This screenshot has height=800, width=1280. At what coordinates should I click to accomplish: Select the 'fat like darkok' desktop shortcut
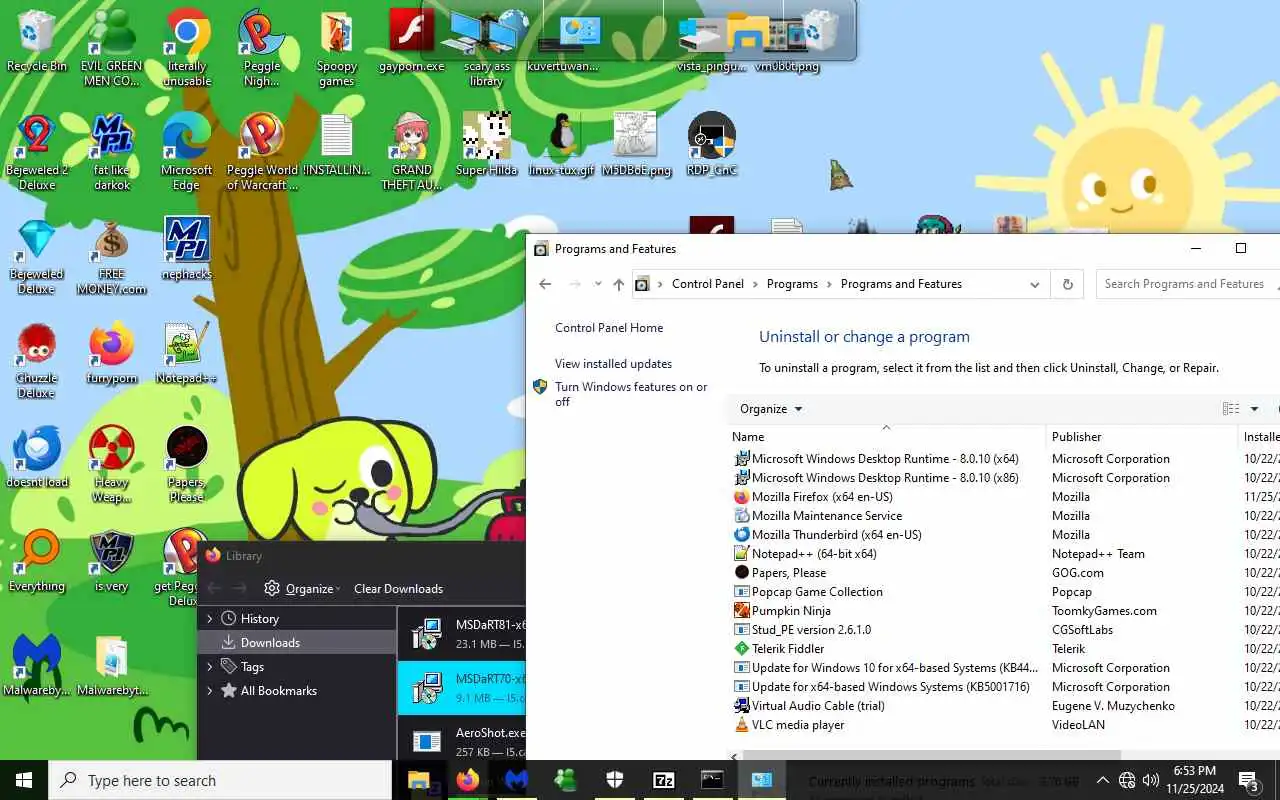click(111, 152)
